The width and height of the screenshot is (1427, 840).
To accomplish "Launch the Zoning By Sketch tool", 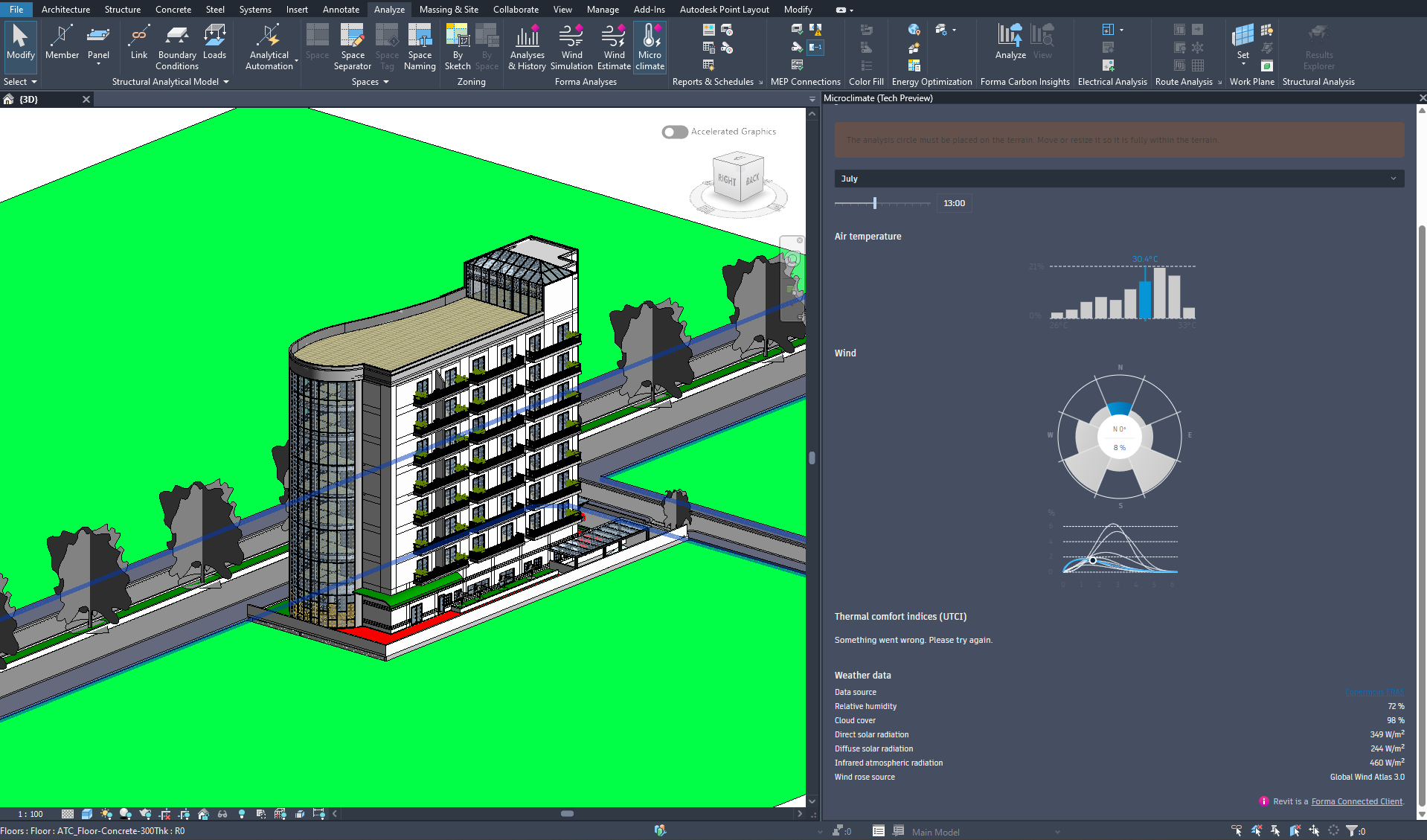I will pyautogui.click(x=458, y=47).
